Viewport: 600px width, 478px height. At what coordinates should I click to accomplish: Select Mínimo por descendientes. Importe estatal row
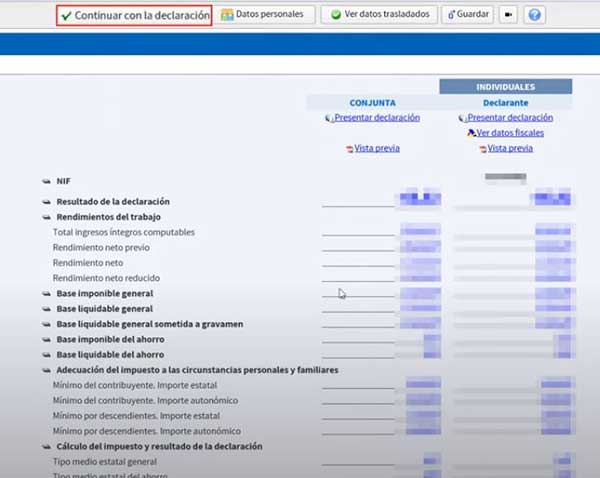click(x=136, y=416)
